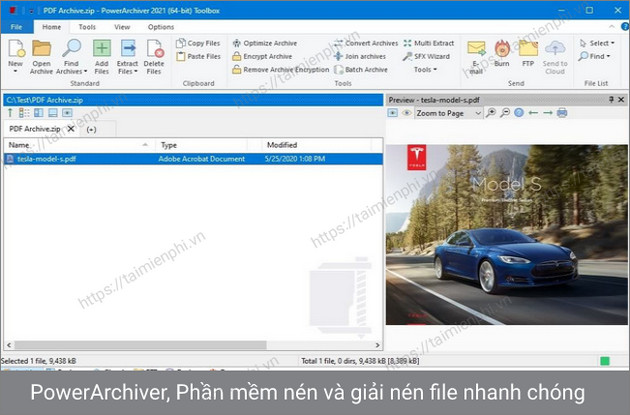Viewport: 630px width, 415px height.
Task: Click Copy Files in Clipboard group
Action: [x=198, y=43]
